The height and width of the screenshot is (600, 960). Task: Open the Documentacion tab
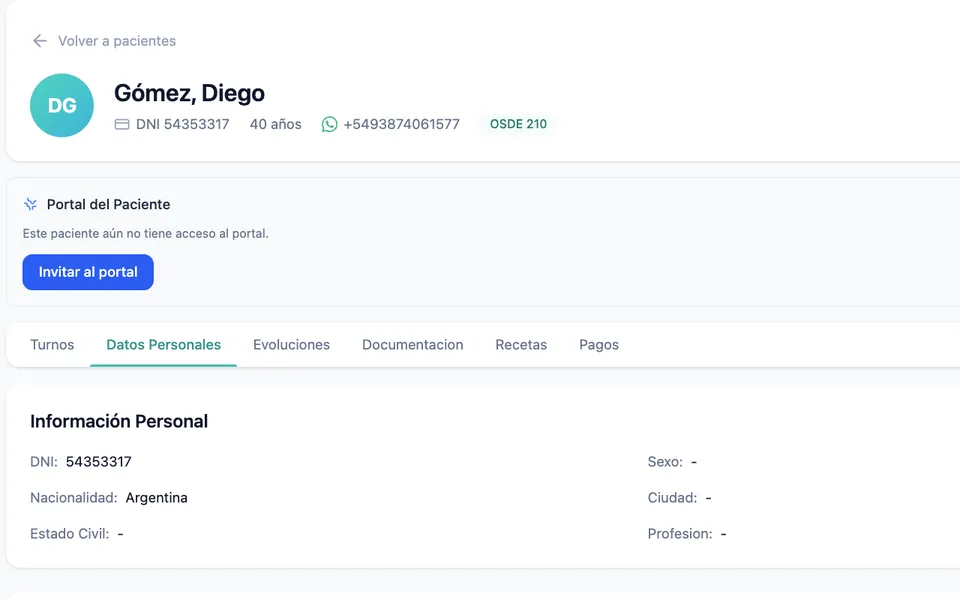(x=413, y=345)
